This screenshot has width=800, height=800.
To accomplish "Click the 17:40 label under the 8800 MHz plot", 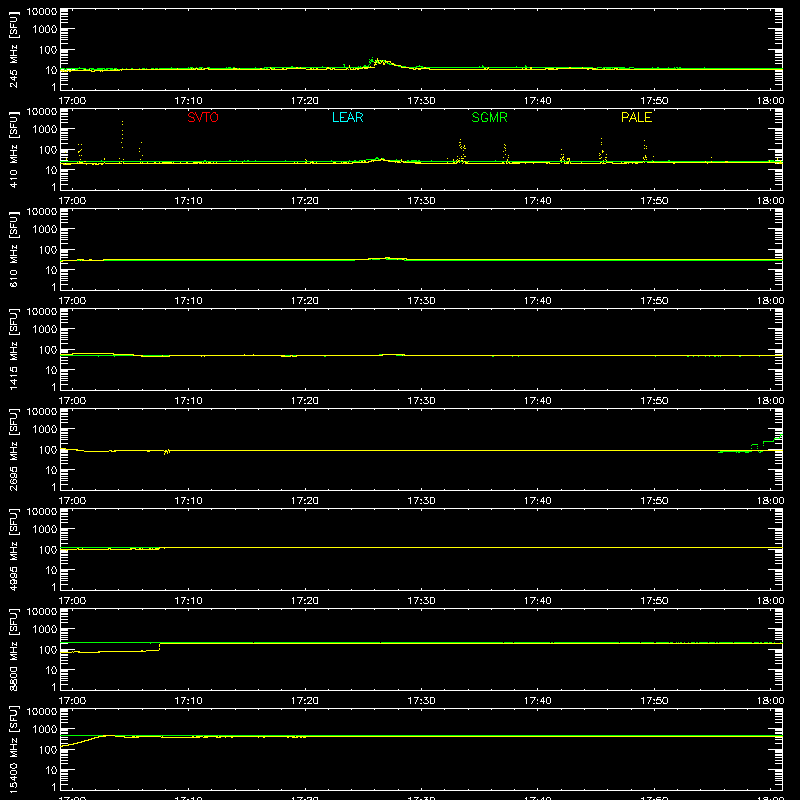I will pos(537,701).
